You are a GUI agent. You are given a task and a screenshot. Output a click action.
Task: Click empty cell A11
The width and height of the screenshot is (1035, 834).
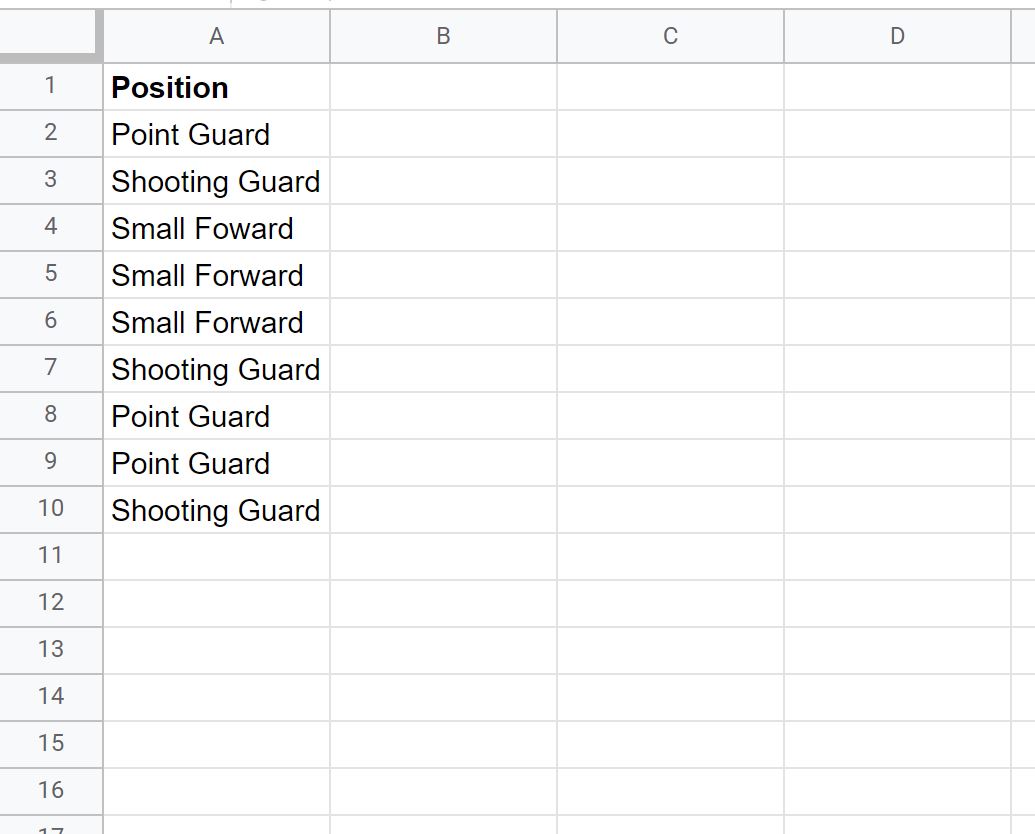click(x=217, y=557)
